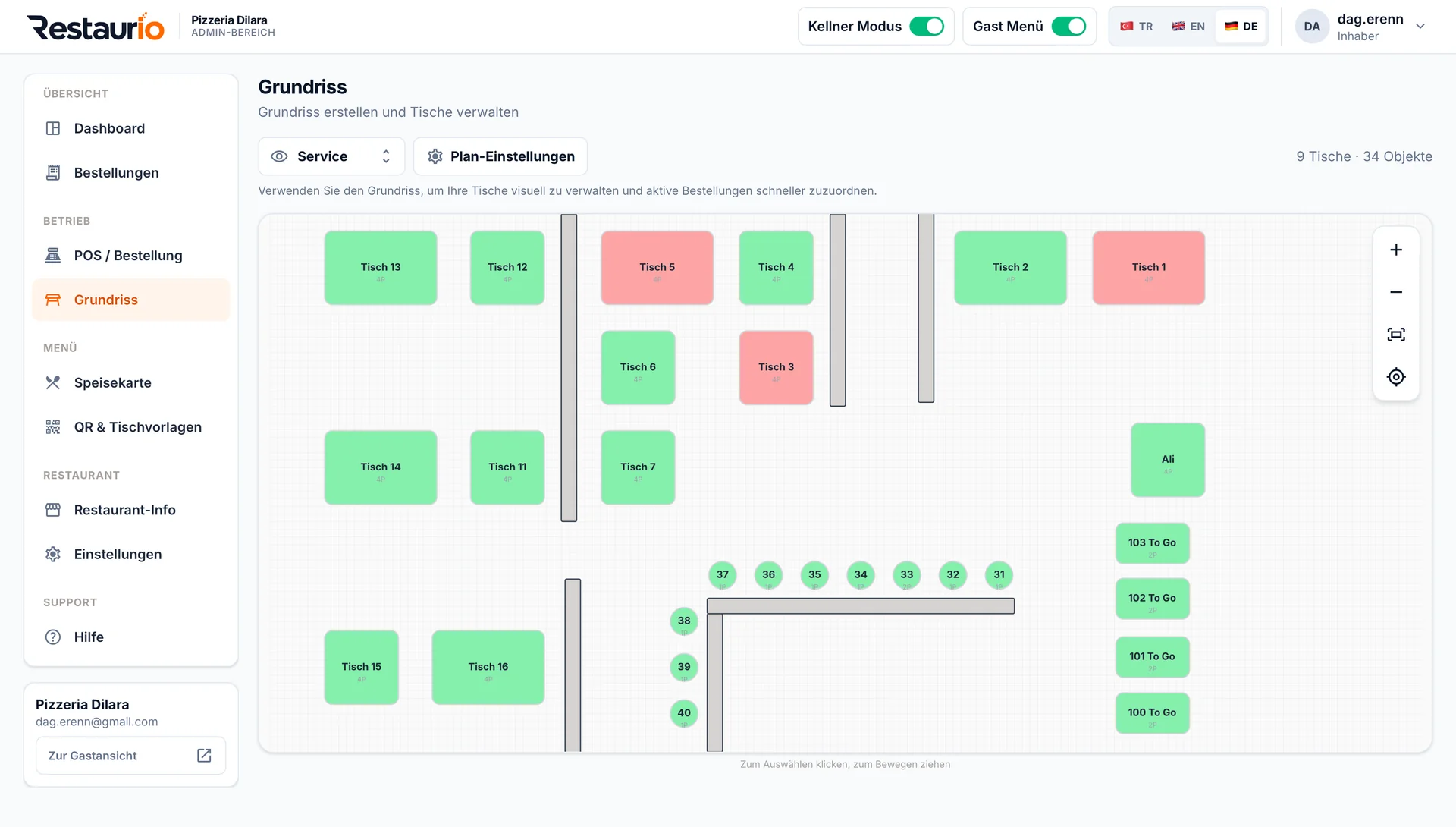1456x827 pixels.
Task: Click the DA user avatar
Action: (x=1312, y=27)
